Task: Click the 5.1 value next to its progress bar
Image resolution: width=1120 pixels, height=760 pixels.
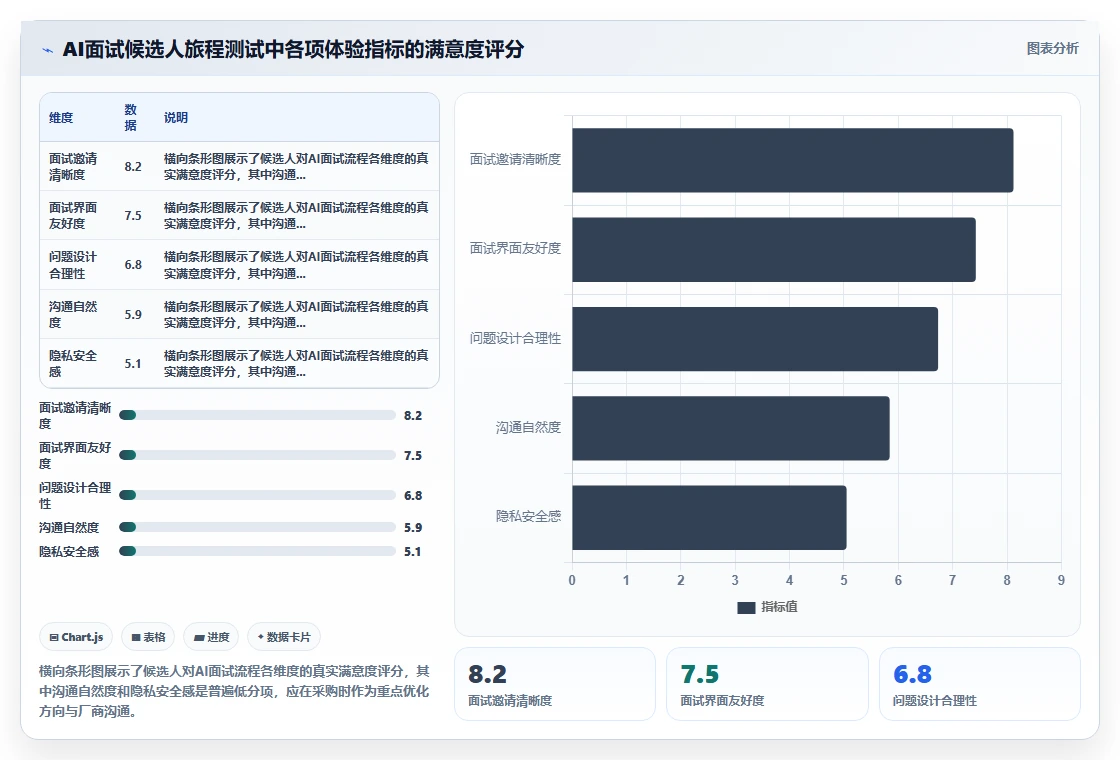Action: [413, 551]
